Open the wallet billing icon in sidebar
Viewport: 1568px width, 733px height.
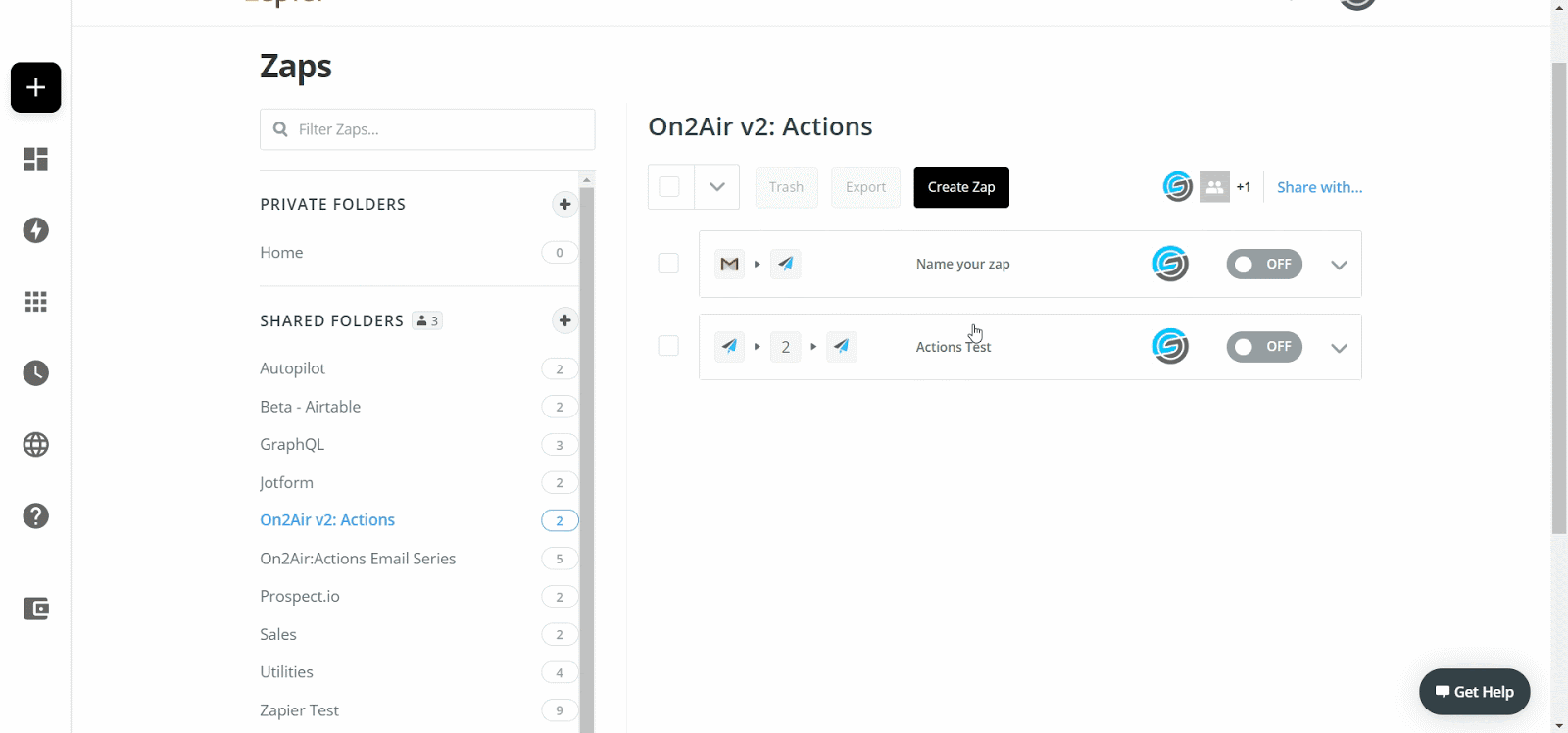coord(36,609)
